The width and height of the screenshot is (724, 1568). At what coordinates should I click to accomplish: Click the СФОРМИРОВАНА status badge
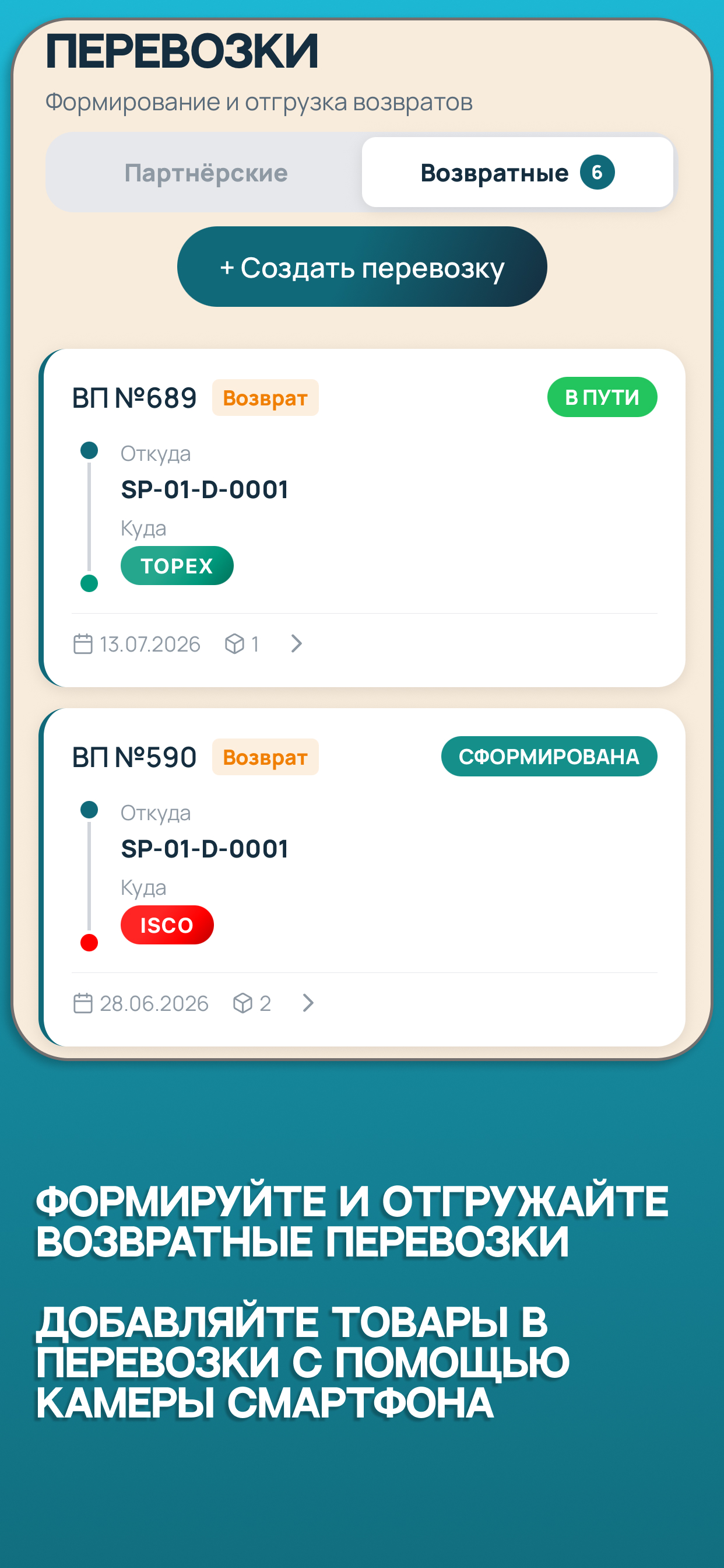[549, 757]
